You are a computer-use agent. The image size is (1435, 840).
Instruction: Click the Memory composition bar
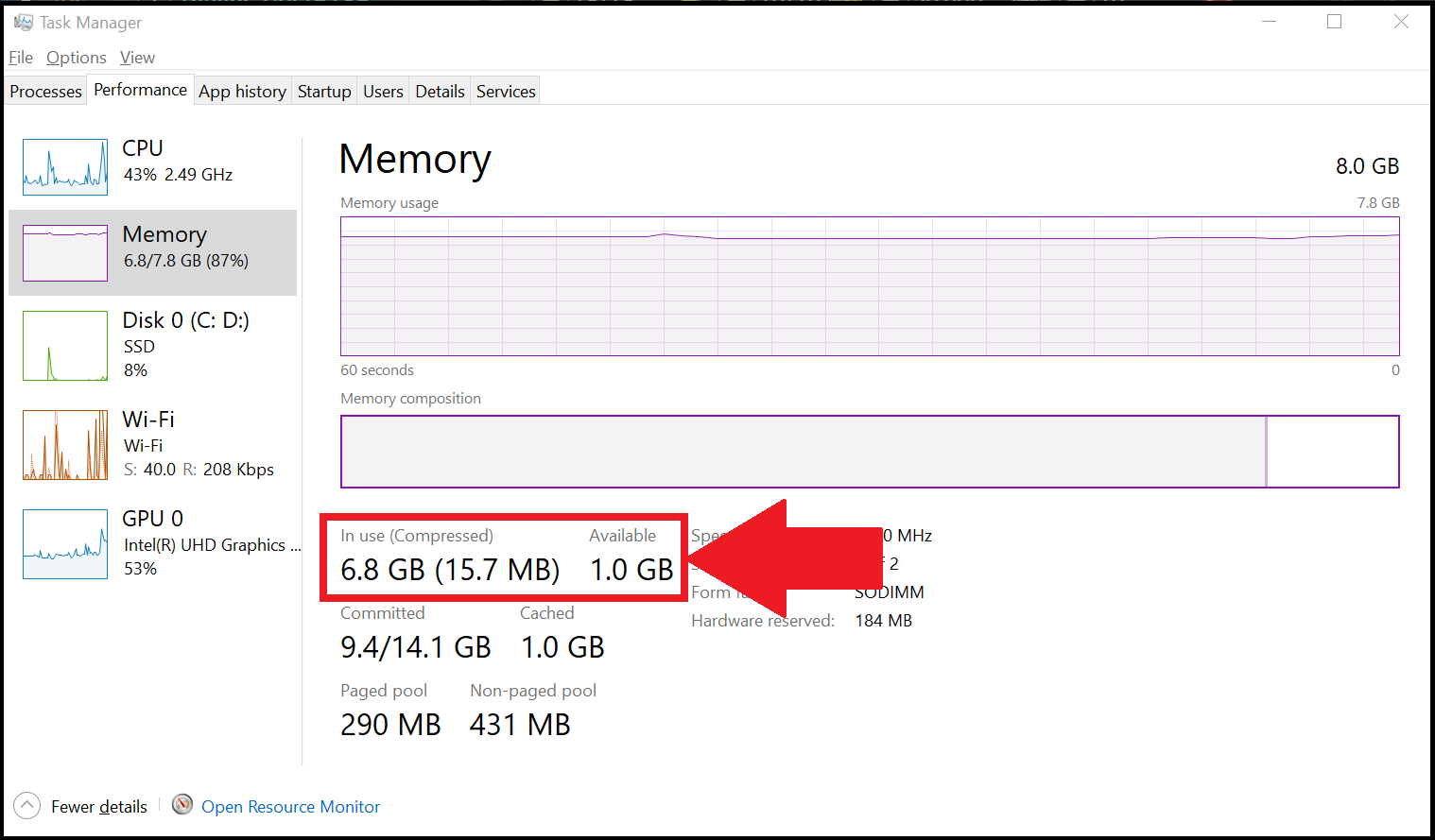870,452
